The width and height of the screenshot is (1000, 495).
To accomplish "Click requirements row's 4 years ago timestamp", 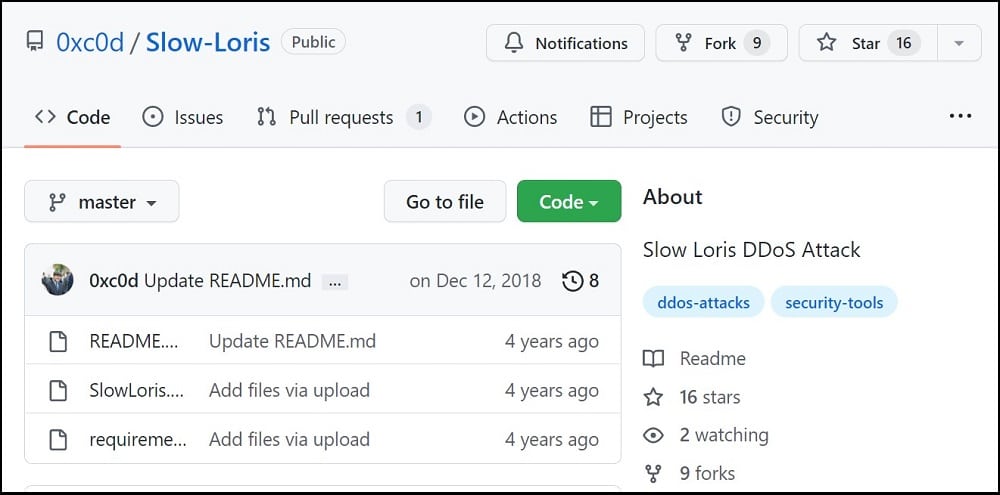I will click(x=552, y=440).
